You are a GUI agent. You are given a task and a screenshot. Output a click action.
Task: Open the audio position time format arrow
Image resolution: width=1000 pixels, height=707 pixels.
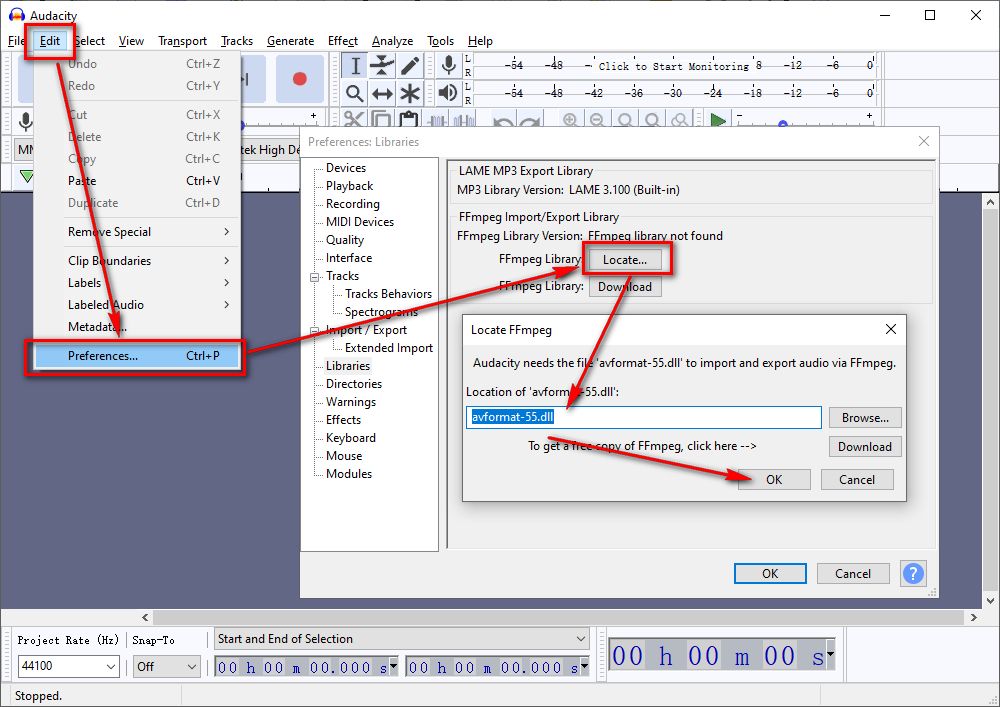830,654
